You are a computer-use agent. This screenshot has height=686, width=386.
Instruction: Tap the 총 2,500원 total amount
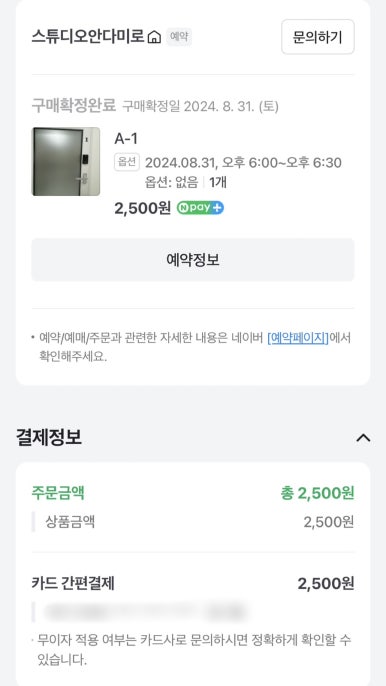click(317, 493)
